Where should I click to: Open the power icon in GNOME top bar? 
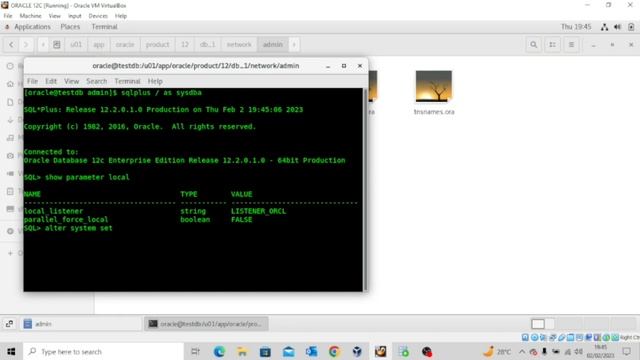pyautogui.click(x=631, y=27)
